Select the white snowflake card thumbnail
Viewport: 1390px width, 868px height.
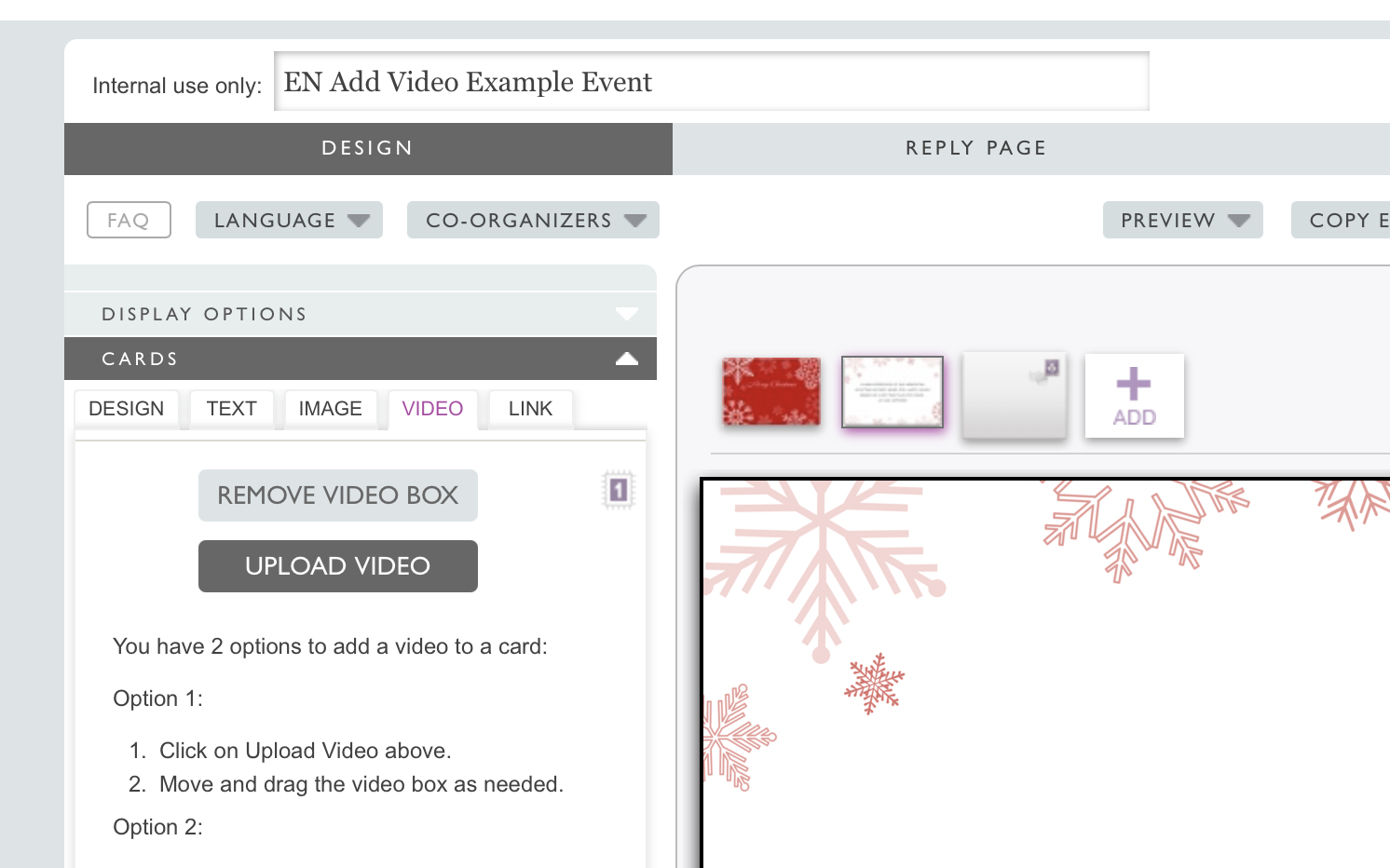[893, 392]
